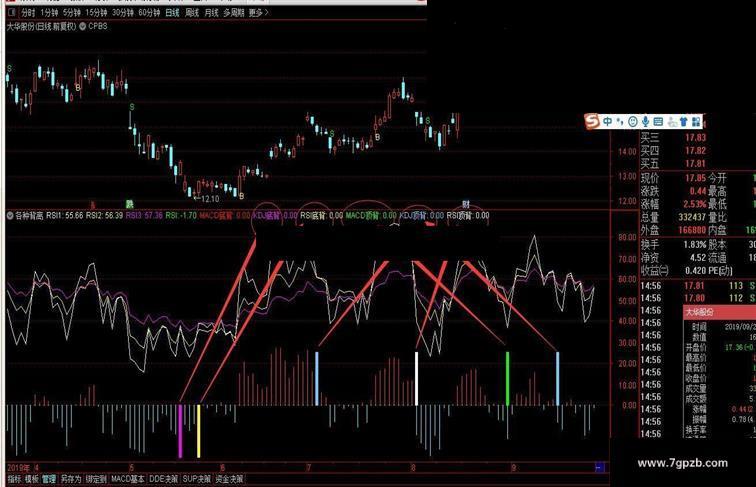
Task: Click the 绑定到 button
Action: [96, 479]
